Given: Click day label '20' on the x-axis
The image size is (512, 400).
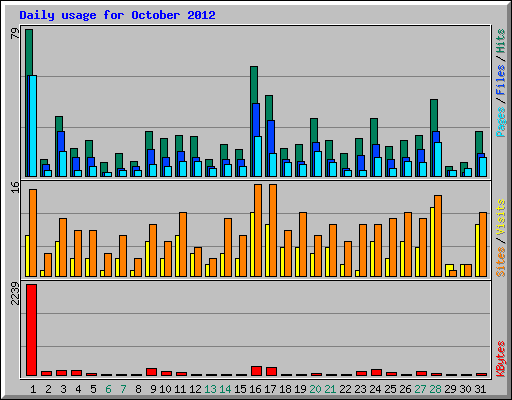Looking at the screenshot, I should (315, 389).
